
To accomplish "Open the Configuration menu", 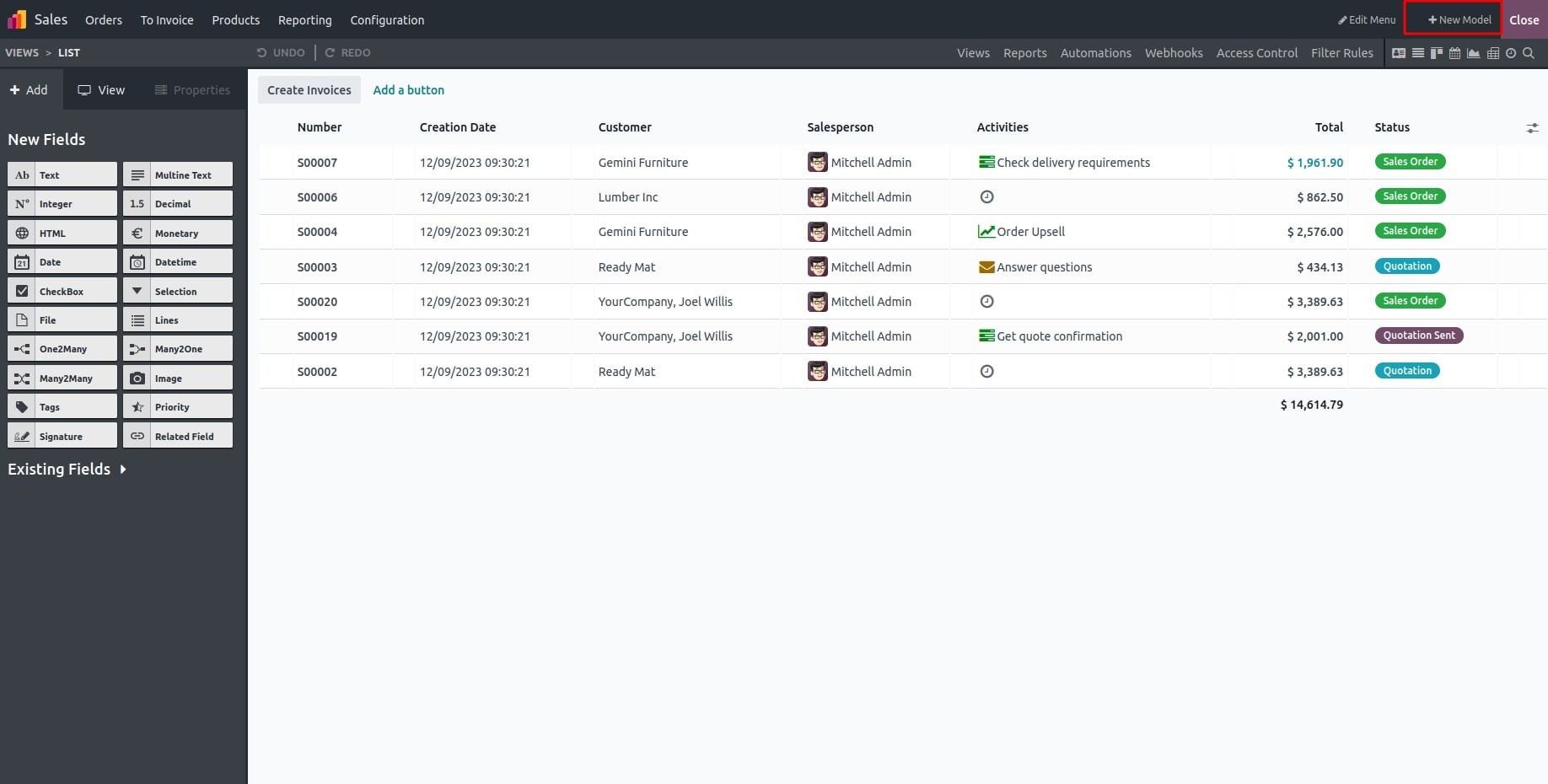I will [387, 19].
